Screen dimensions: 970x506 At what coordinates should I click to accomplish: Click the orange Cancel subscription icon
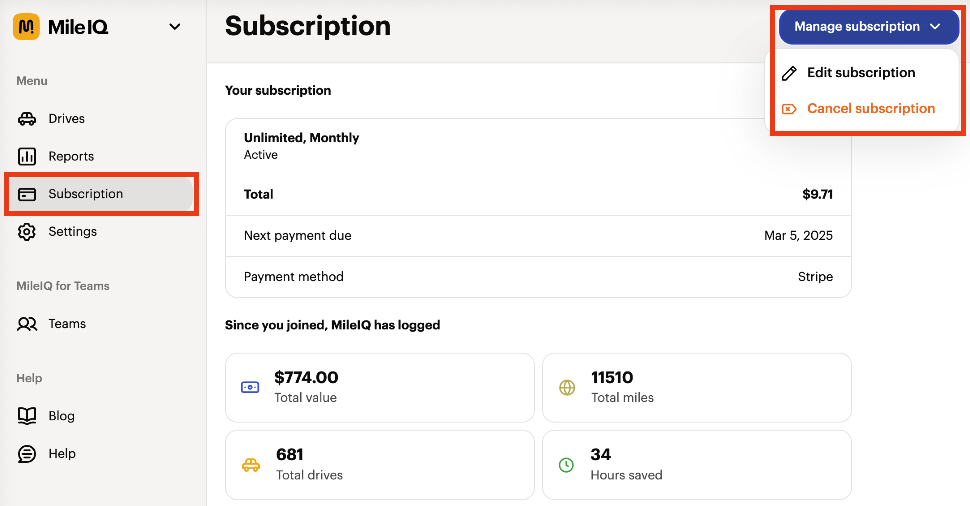[x=790, y=109]
